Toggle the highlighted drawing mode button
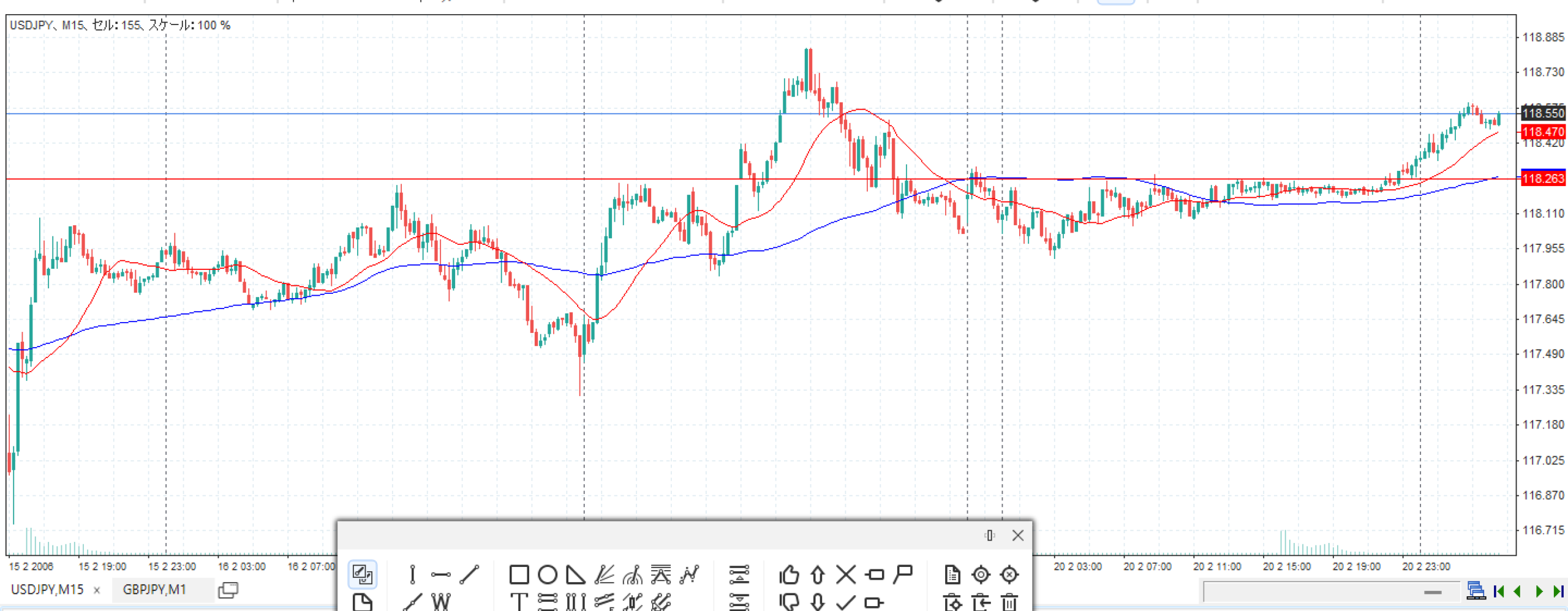This screenshot has height=611, width=1568. pyautogui.click(x=362, y=574)
